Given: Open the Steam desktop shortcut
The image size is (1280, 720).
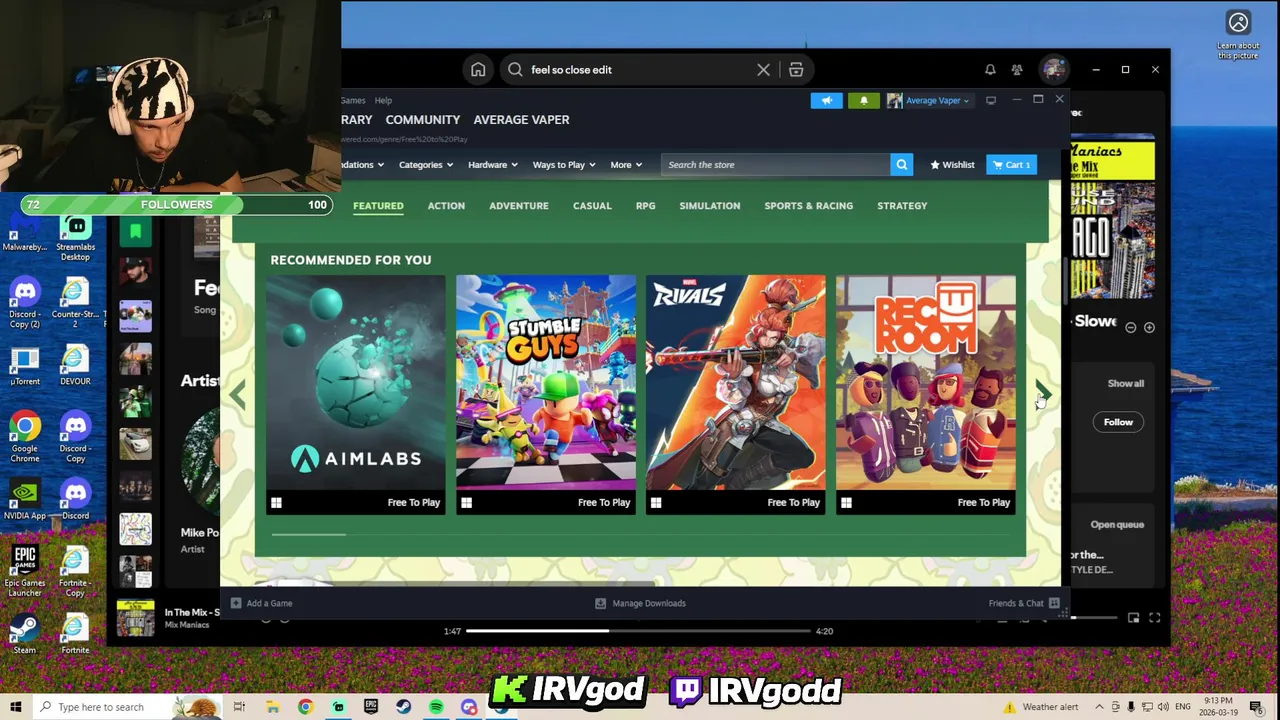Looking at the screenshot, I should click(x=25, y=634).
